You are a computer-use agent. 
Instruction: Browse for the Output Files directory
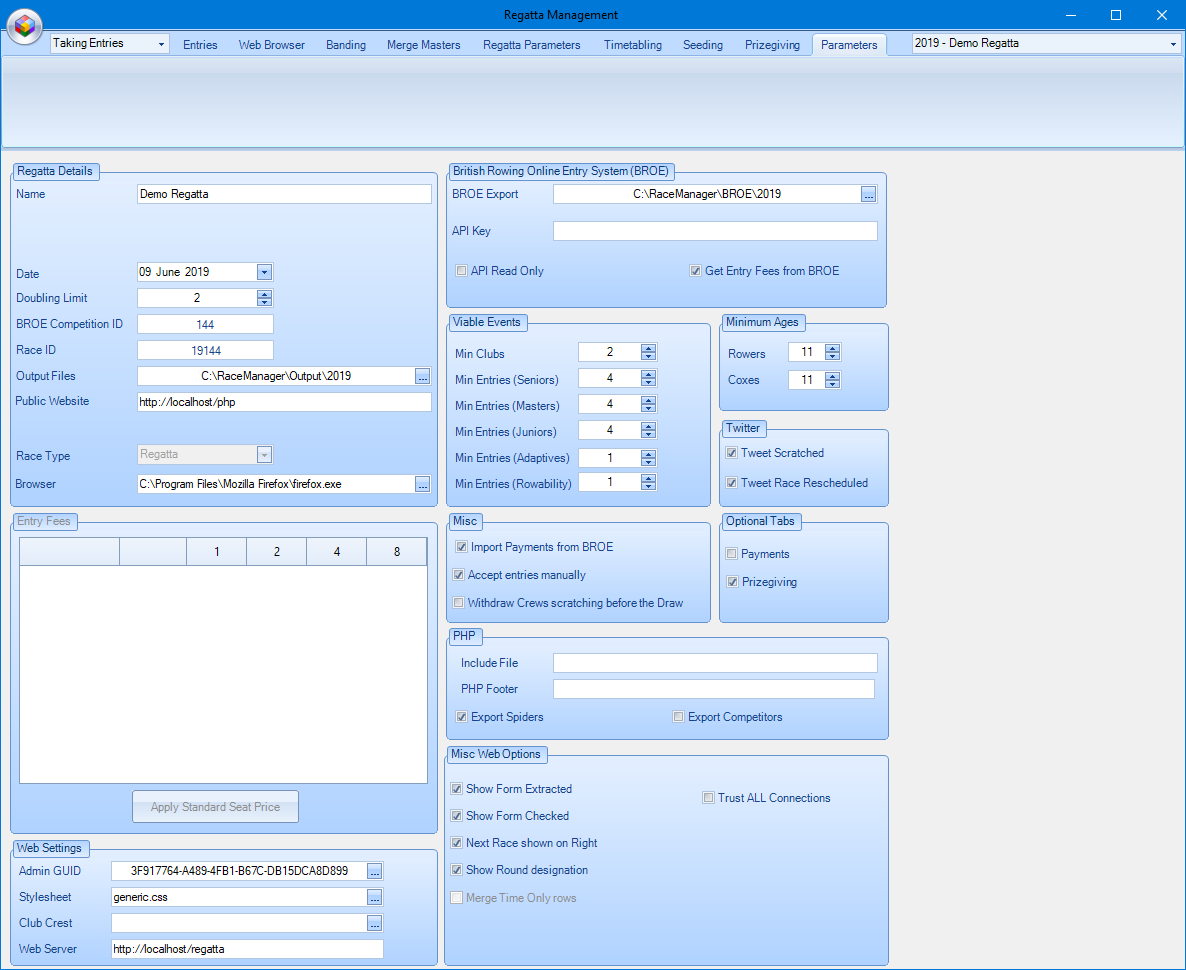[422, 377]
